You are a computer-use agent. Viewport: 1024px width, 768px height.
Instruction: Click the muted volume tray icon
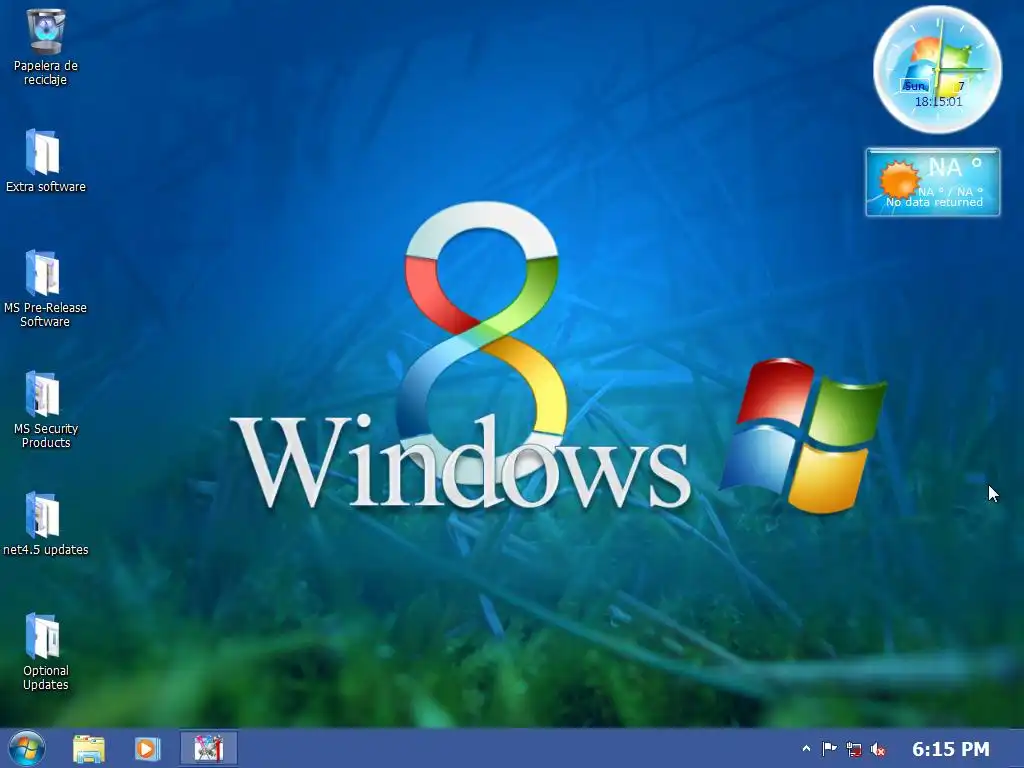(x=878, y=750)
